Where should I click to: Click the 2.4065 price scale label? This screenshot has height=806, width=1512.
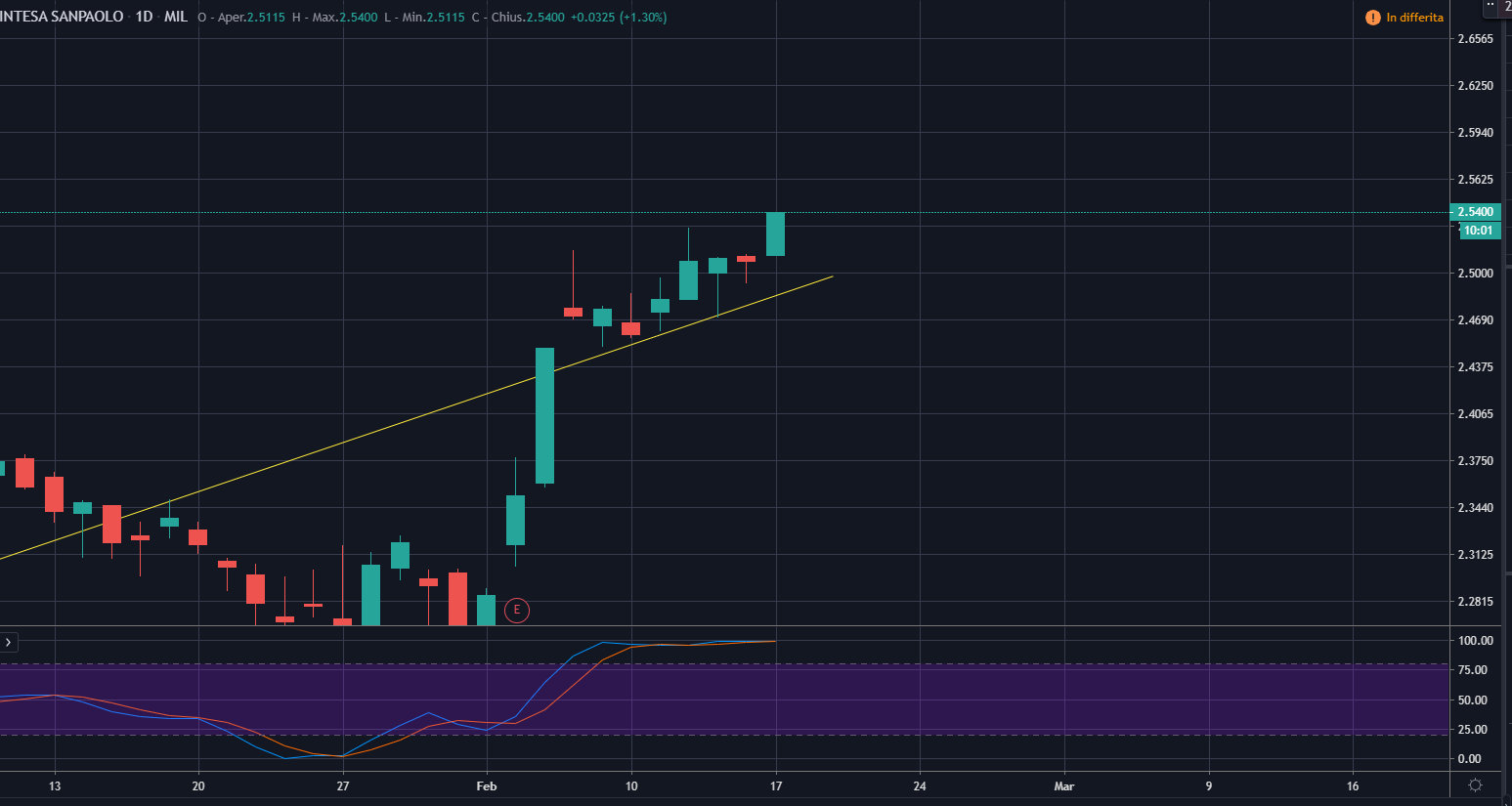click(x=1476, y=414)
